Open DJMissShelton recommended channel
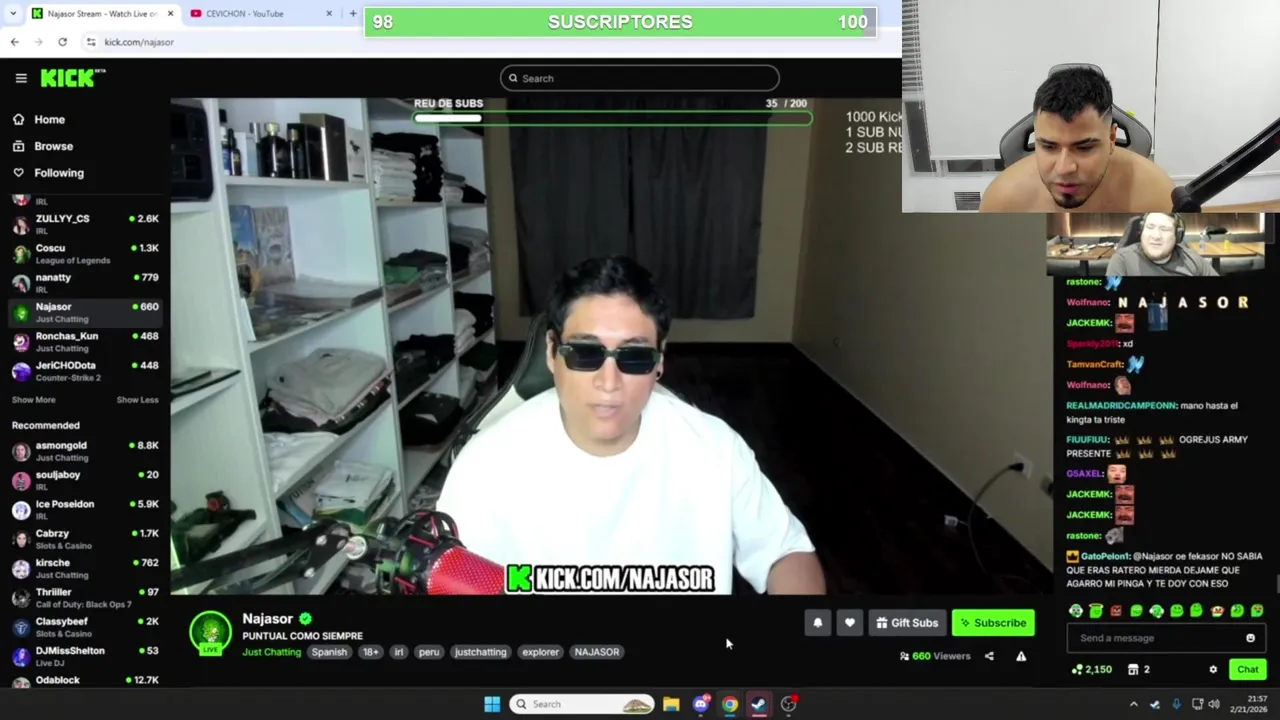The width and height of the screenshot is (1280, 720). pyautogui.click(x=85, y=655)
